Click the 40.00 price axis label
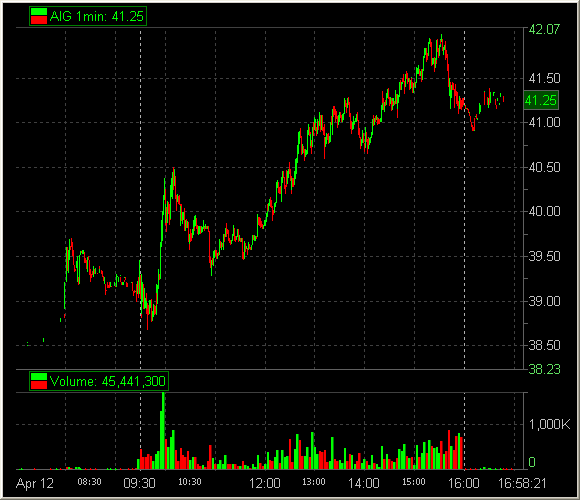Screen dimensions: 580x500 [x=544, y=212]
